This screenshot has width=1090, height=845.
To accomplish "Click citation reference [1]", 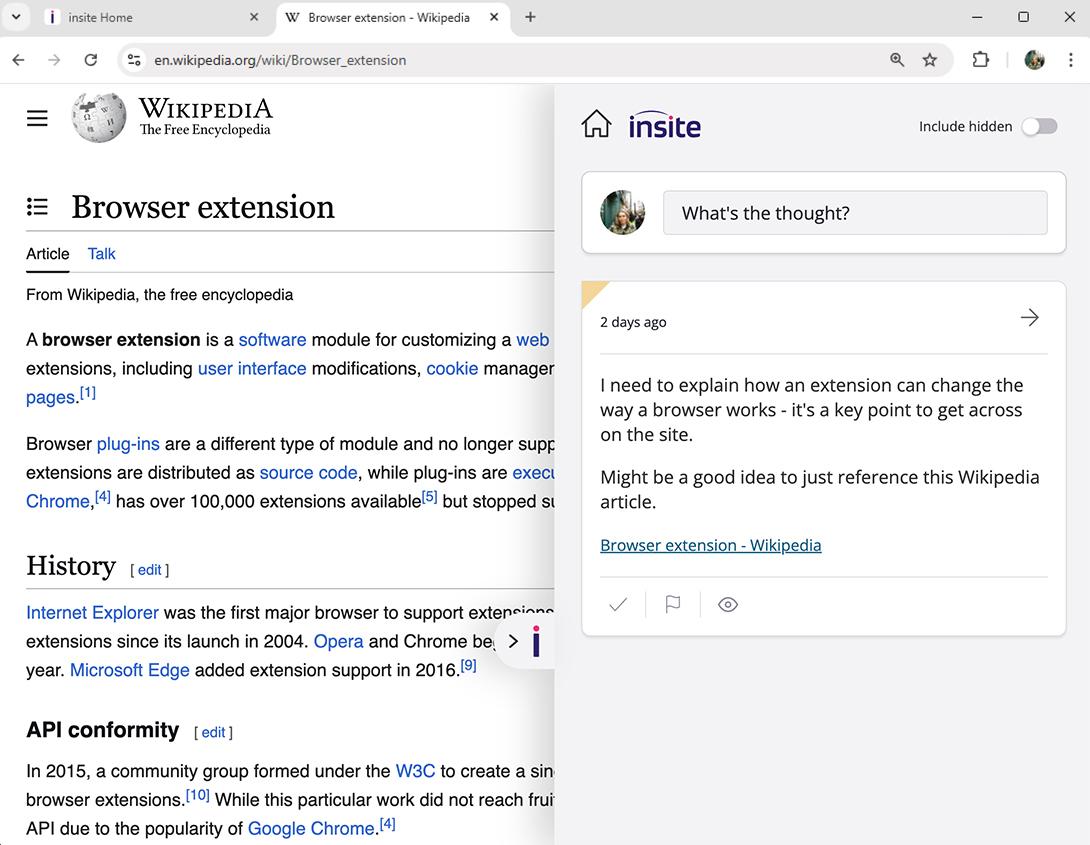I will click(x=88, y=393).
